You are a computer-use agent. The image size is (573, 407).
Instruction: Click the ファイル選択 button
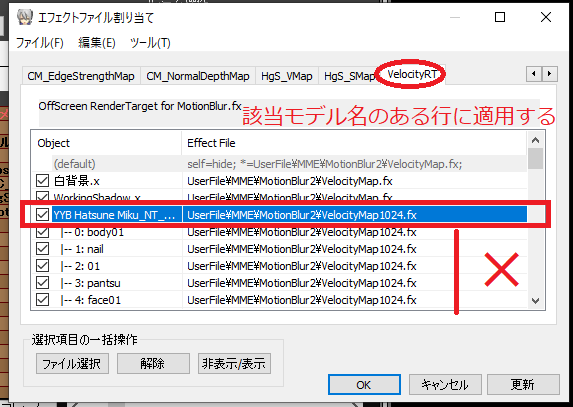click(x=72, y=364)
